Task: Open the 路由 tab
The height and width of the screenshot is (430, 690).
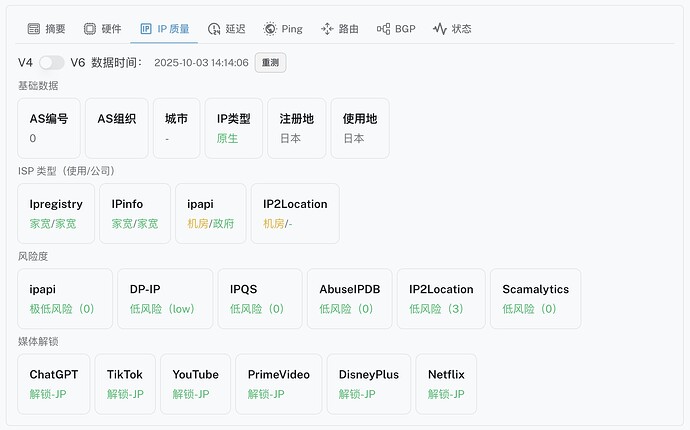Action: click(340, 29)
